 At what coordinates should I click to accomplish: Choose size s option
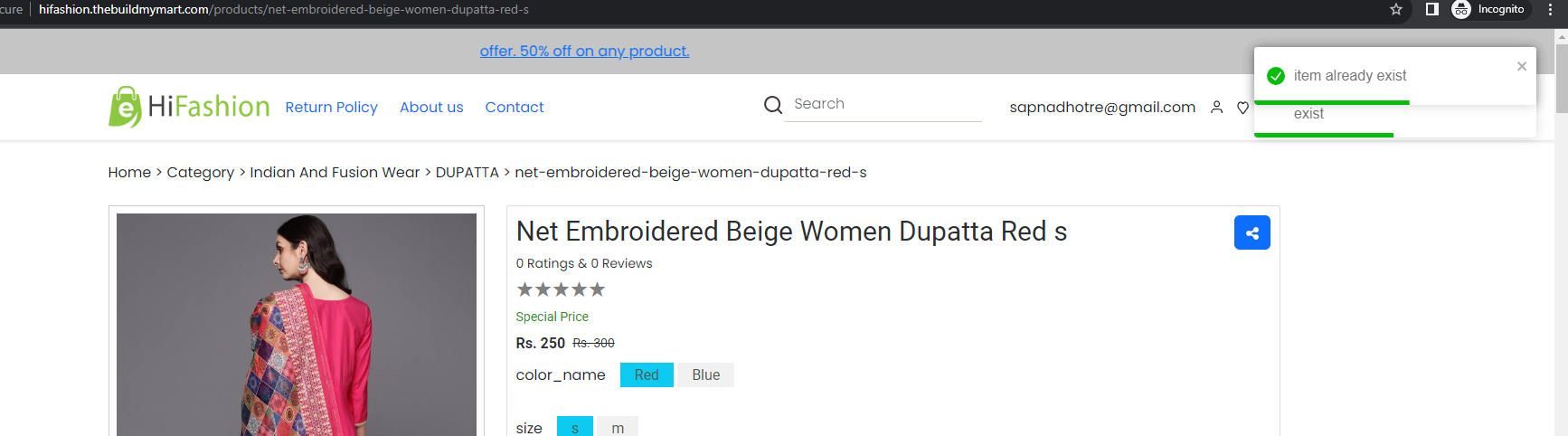[x=575, y=427]
